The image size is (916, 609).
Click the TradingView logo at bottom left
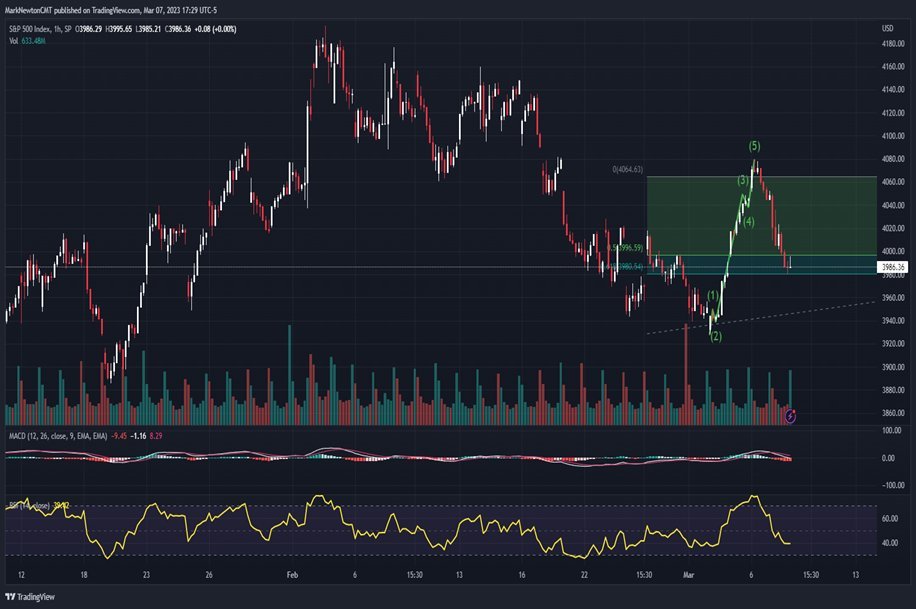[x=31, y=597]
